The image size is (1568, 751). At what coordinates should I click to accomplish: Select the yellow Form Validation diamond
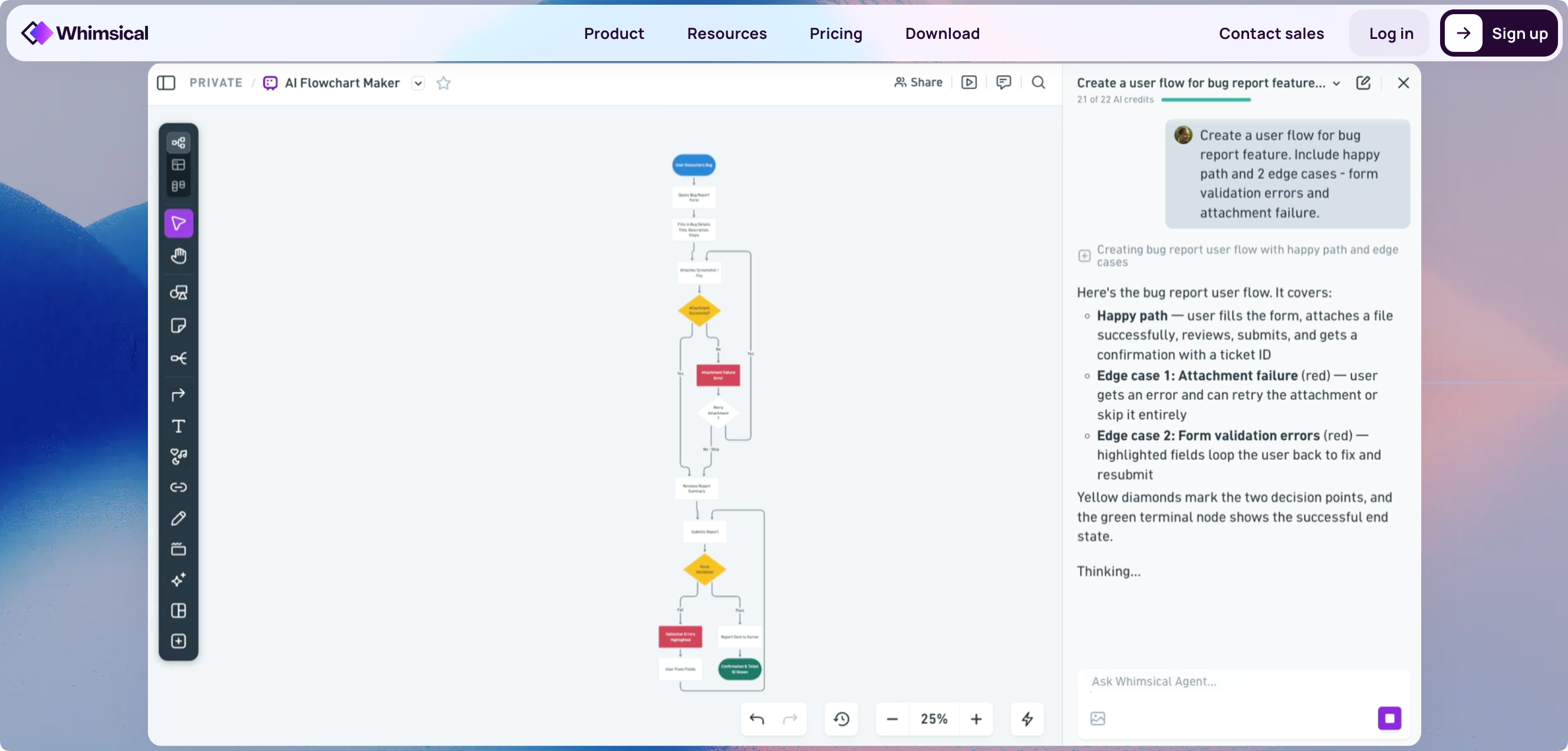point(705,569)
